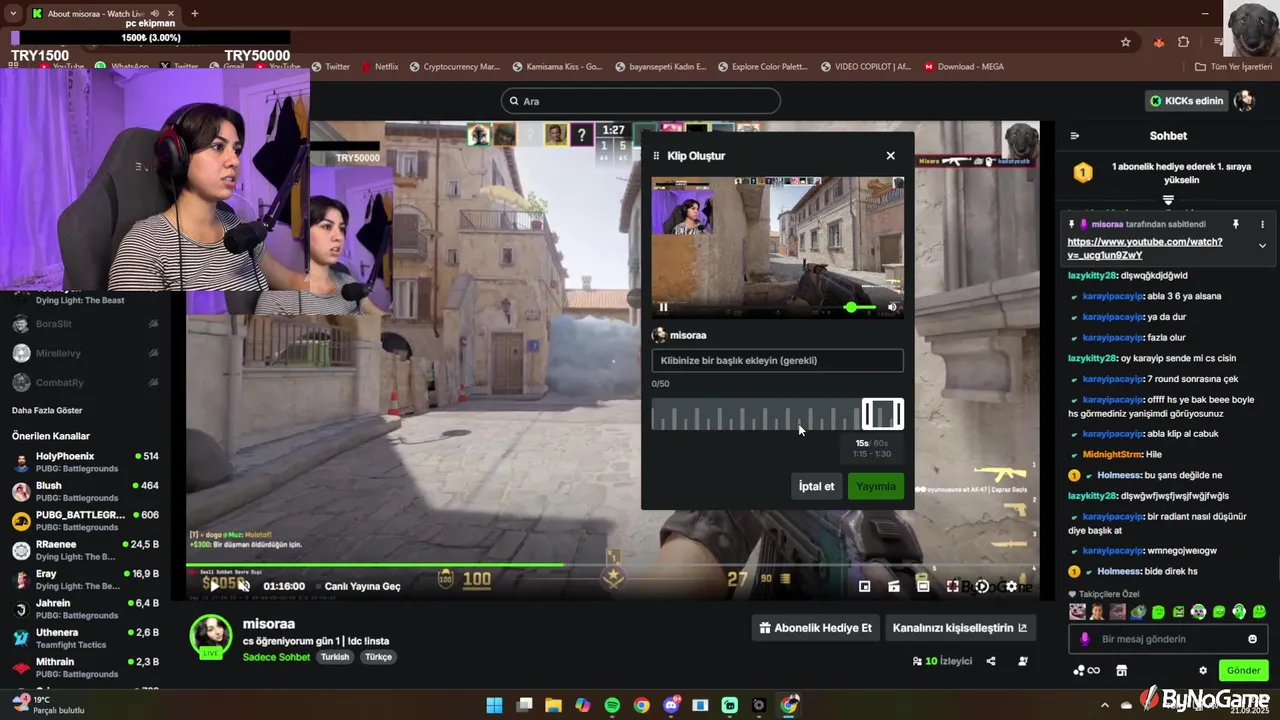Click the Klip Oluştur drag handle icon

point(657,156)
